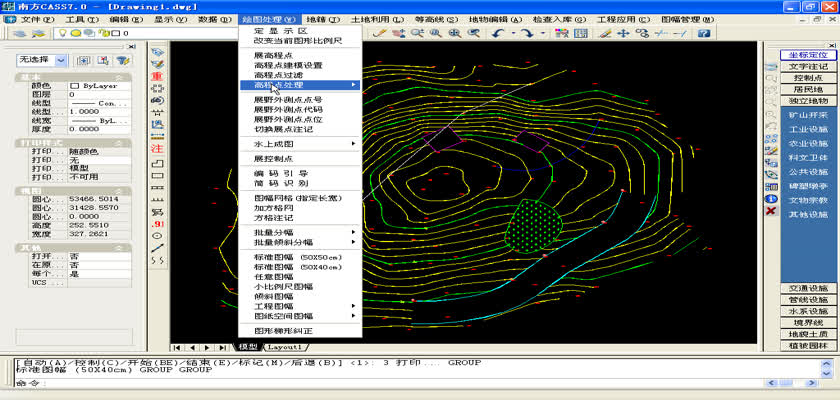840x400 pixels.
Task: Click the eraser toolbar icon
Action: (x=605, y=33)
